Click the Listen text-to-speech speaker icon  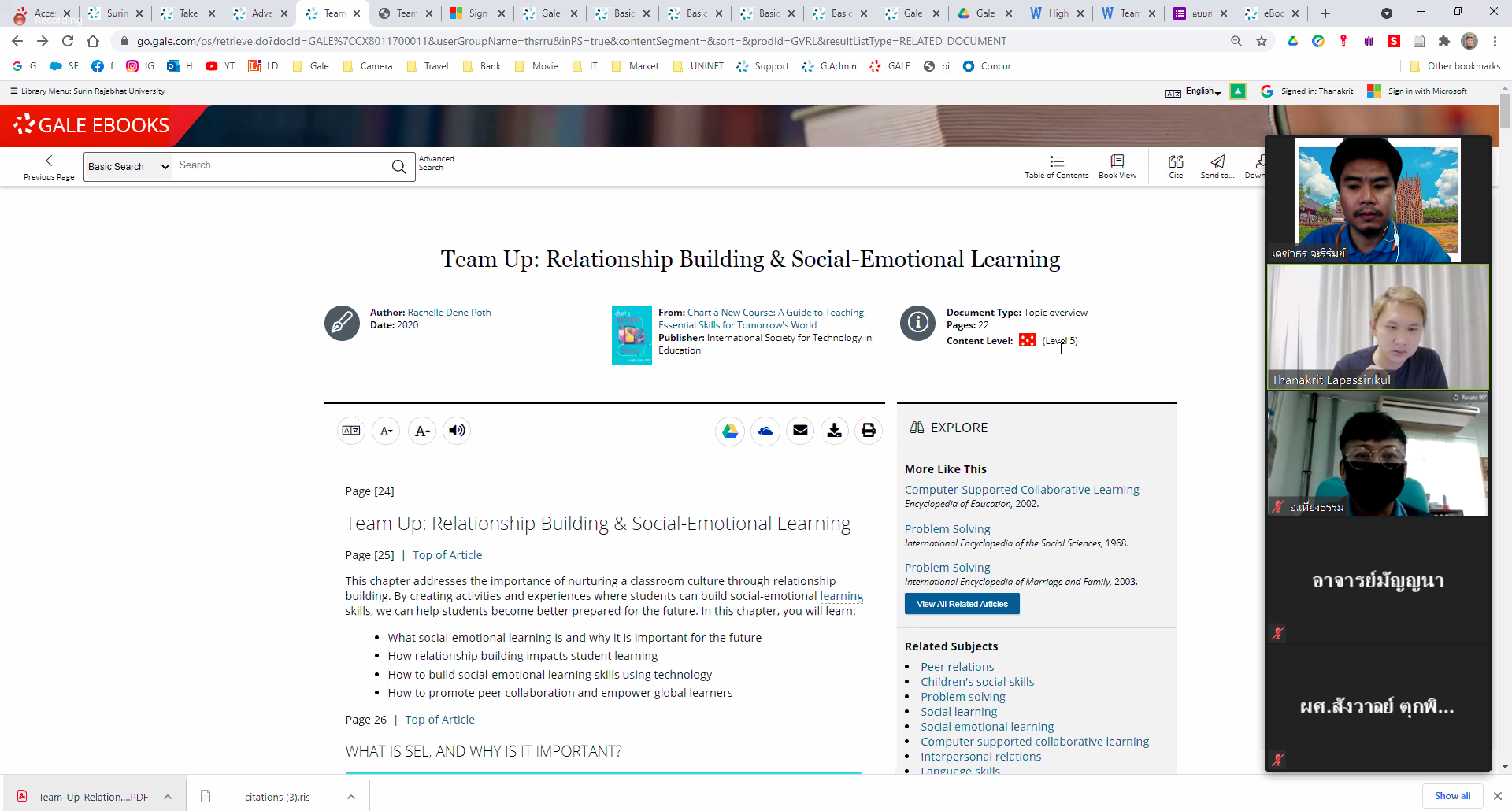click(457, 431)
